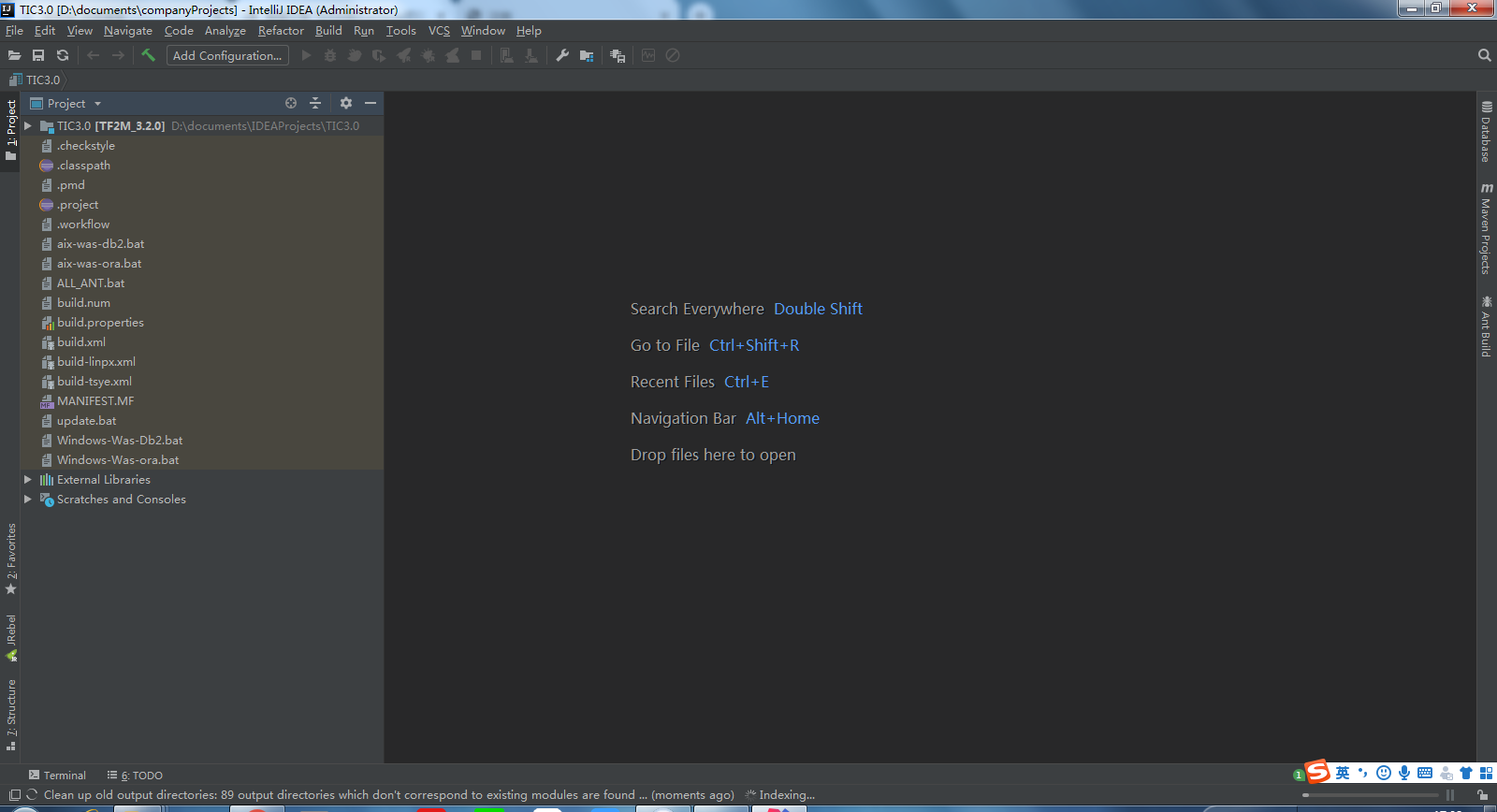This screenshot has height=812, width=1497.
Task: Click the Stop square toolbar icon
Action: pyautogui.click(x=476, y=56)
